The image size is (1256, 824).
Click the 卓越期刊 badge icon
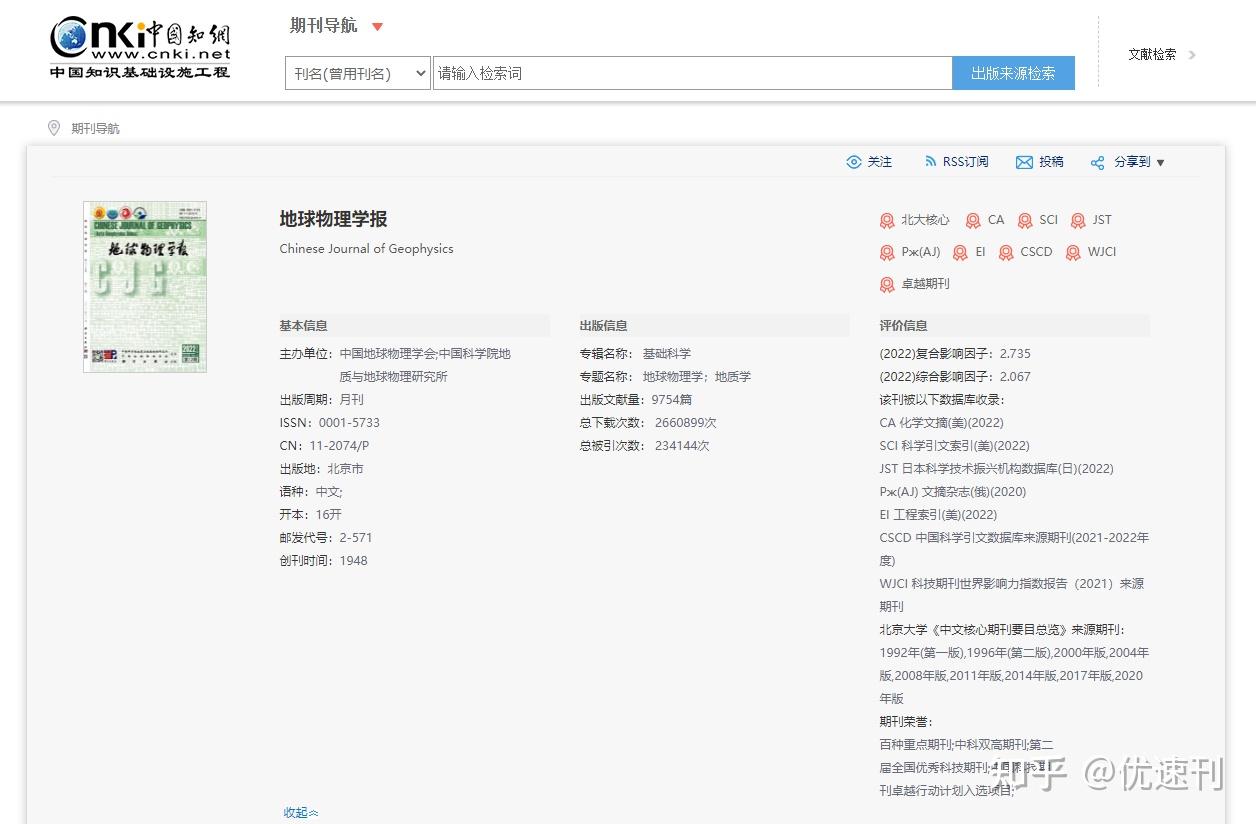pyautogui.click(x=887, y=285)
